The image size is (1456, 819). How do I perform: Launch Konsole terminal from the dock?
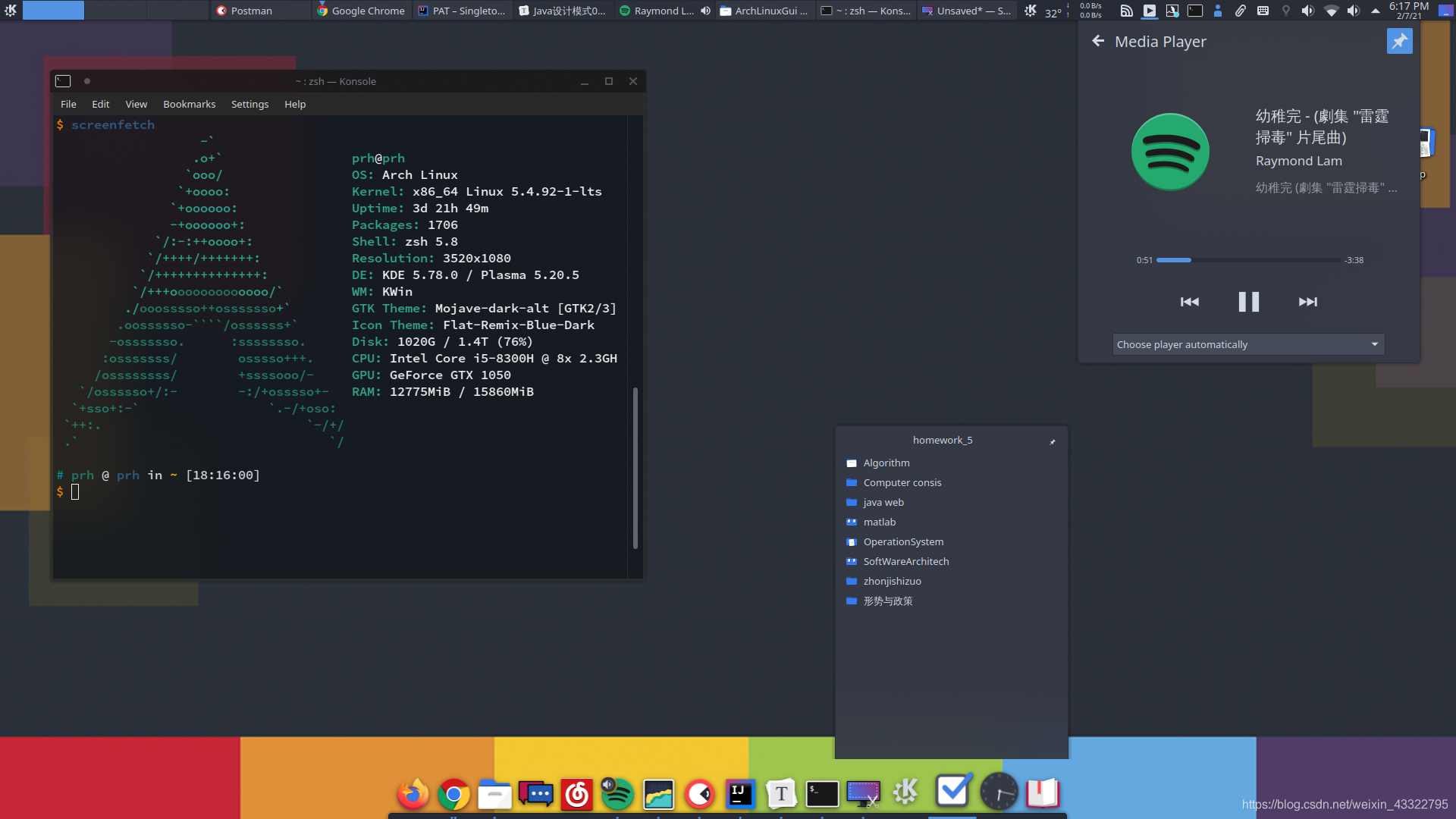click(822, 794)
